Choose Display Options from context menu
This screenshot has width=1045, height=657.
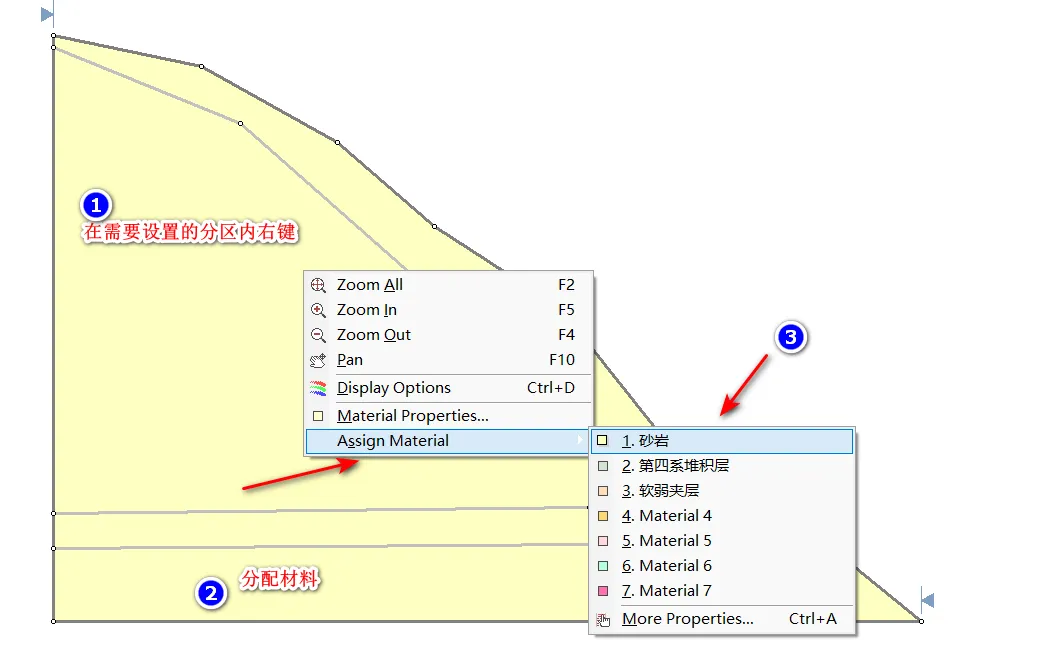[x=394, y=388]
